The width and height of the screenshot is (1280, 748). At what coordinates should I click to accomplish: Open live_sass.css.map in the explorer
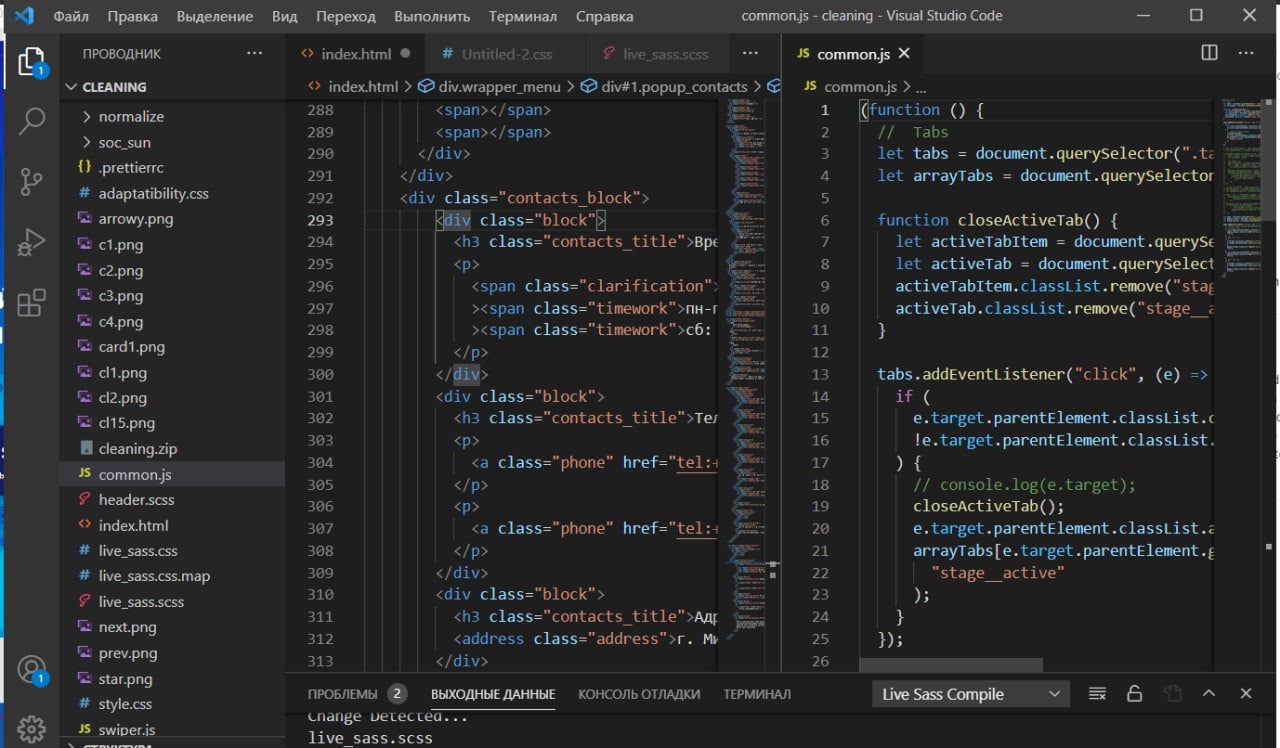(172, 576)
